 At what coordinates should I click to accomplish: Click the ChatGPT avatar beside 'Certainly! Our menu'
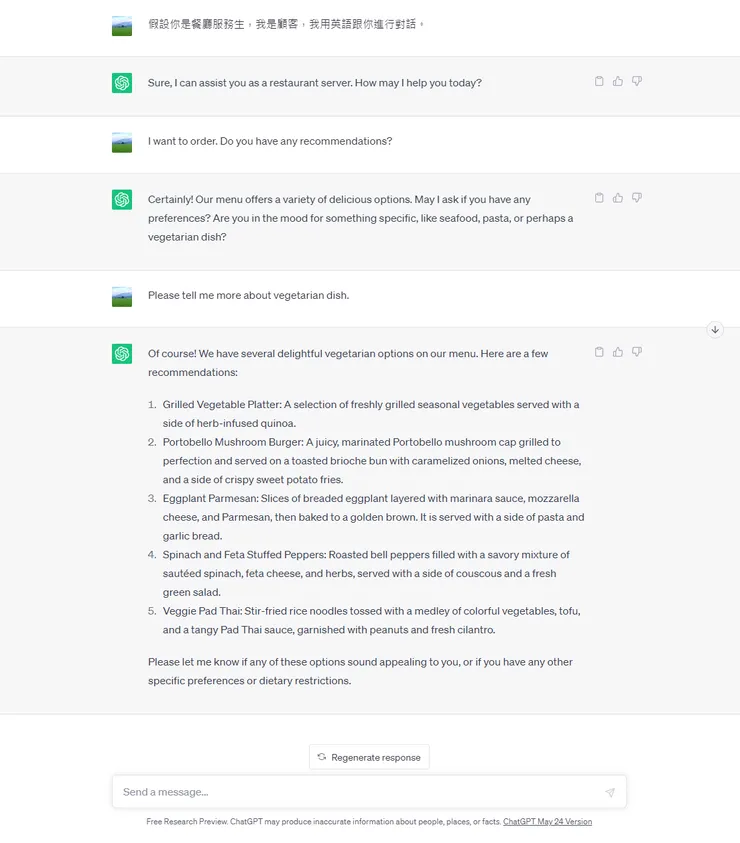pyautogui.click(x=122, y=200)
